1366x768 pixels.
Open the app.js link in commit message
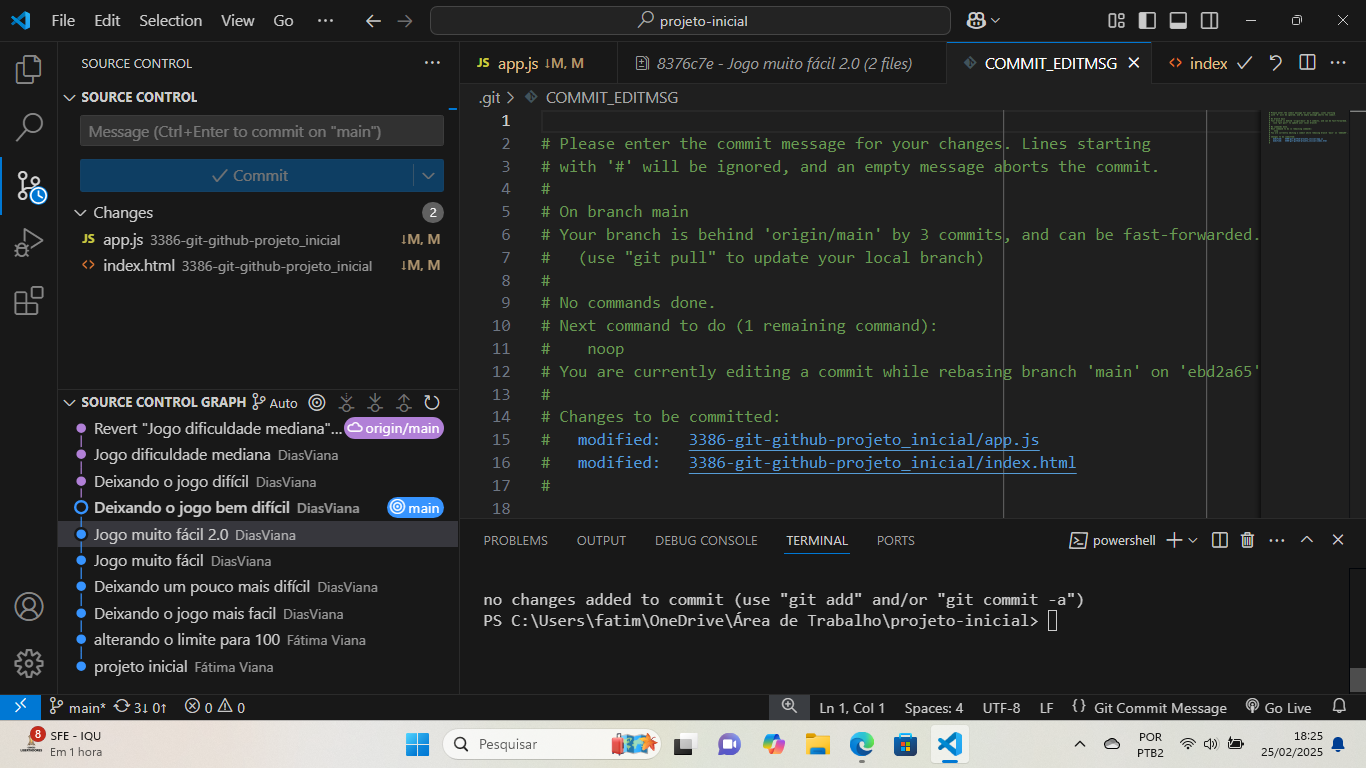[x=864, y=440]
